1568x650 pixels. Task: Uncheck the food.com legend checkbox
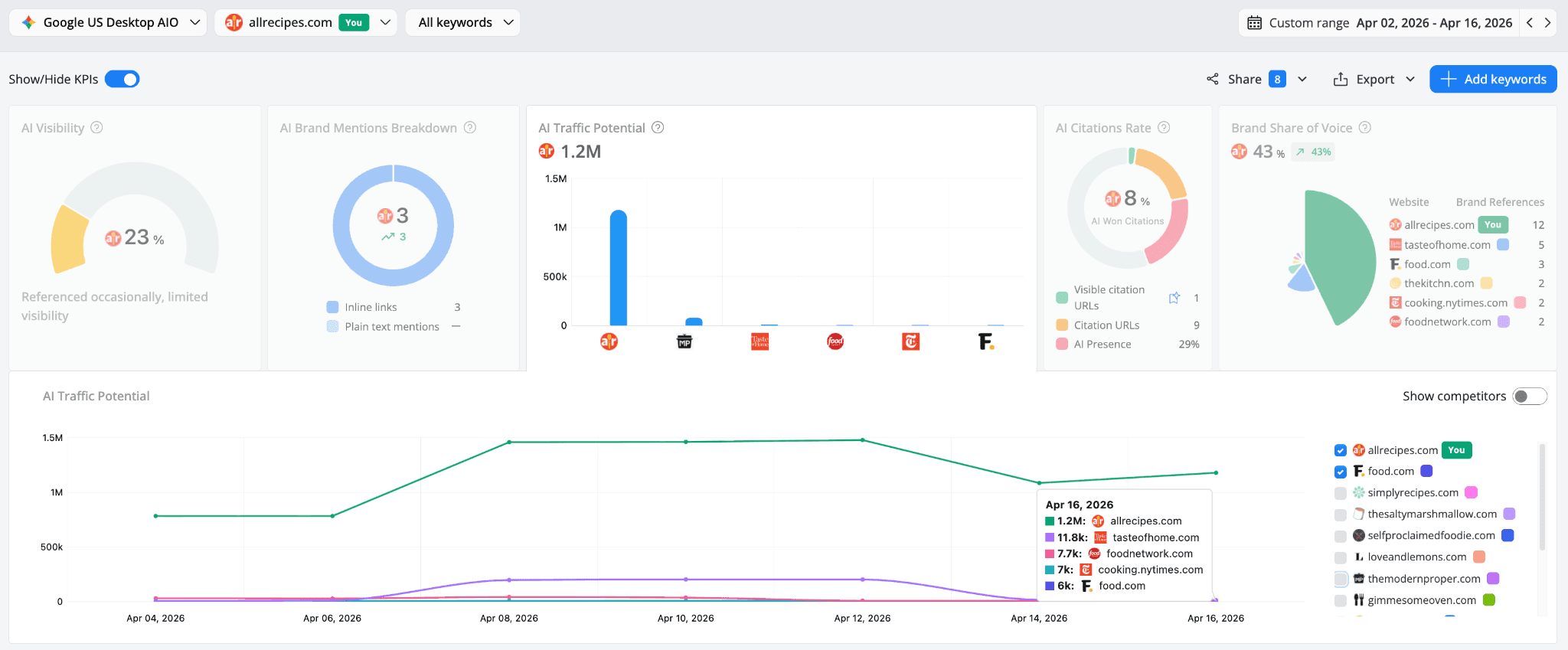1341,472
